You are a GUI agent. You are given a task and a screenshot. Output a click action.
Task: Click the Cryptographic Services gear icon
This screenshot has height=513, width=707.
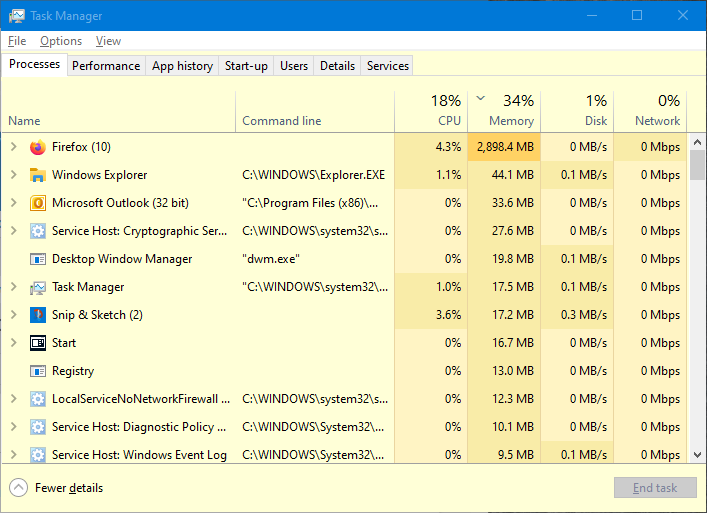coord(38,231)
